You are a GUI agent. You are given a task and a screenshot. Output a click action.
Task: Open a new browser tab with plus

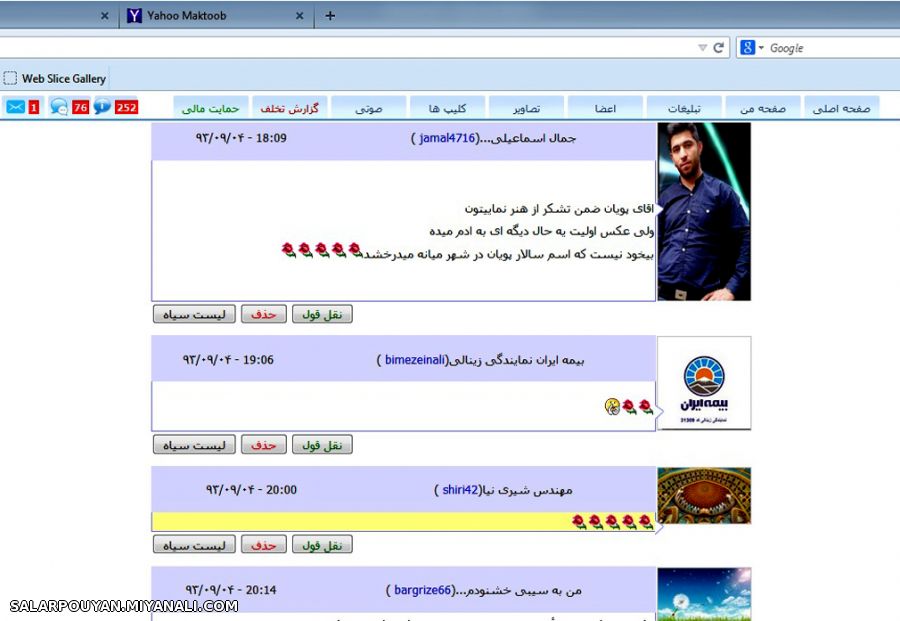click(x=330, y=15)
